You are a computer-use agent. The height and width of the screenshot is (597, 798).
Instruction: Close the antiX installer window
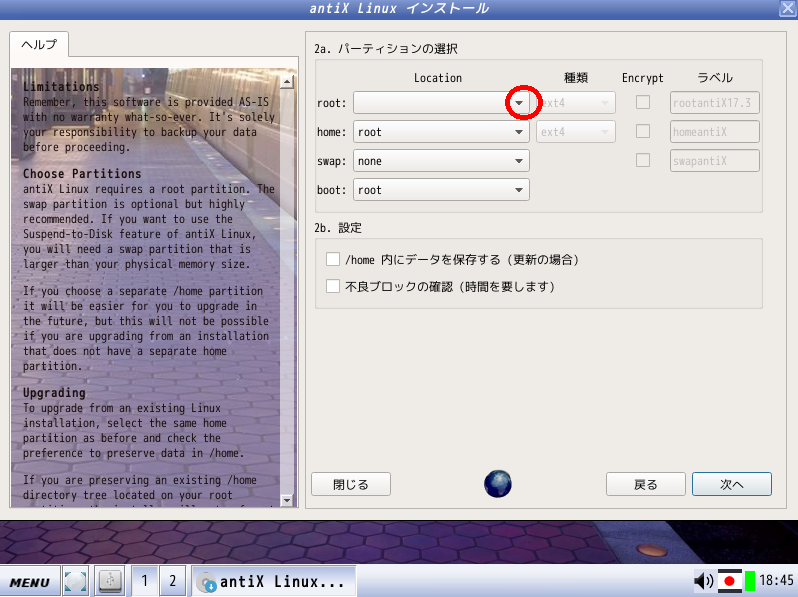[787, 9]
